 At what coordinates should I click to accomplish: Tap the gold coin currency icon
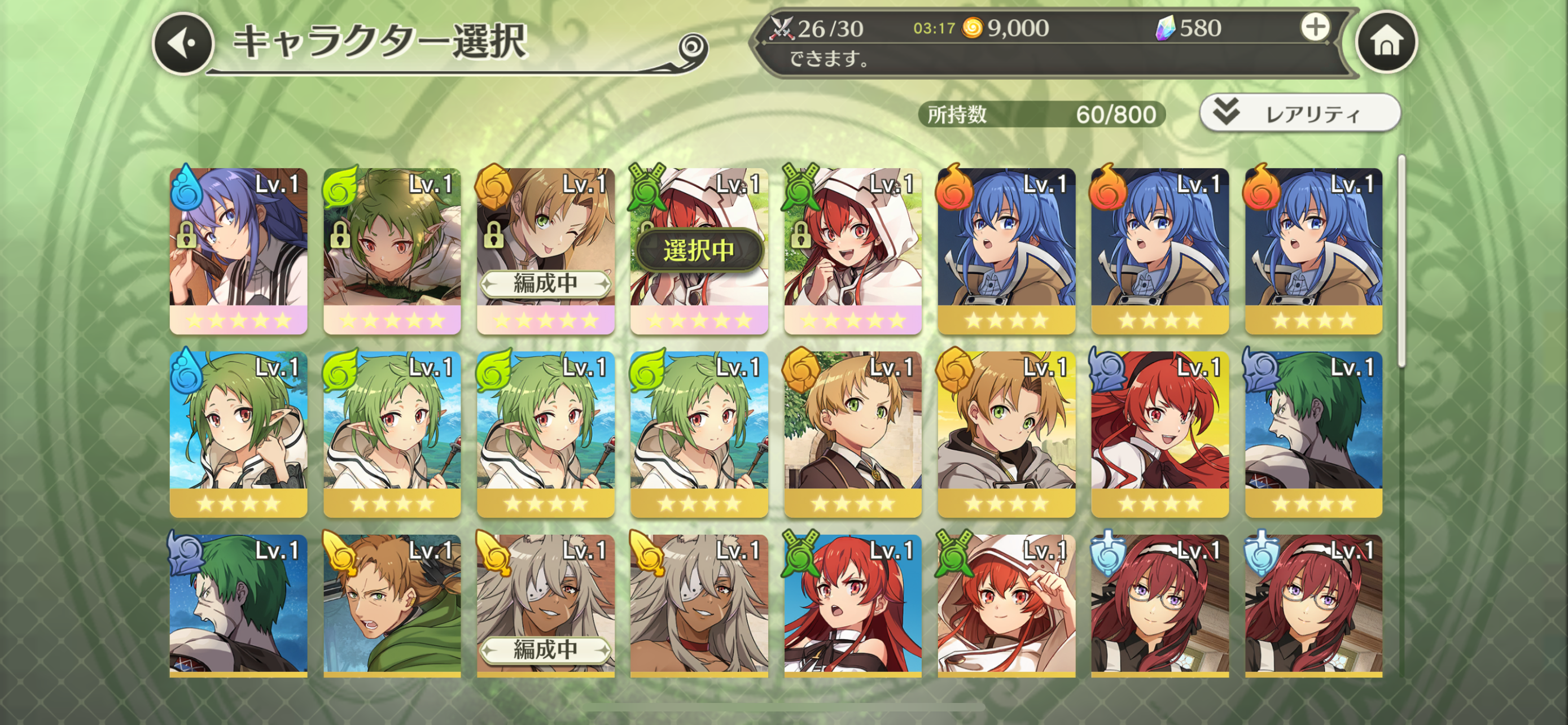[x=972, y=28]
